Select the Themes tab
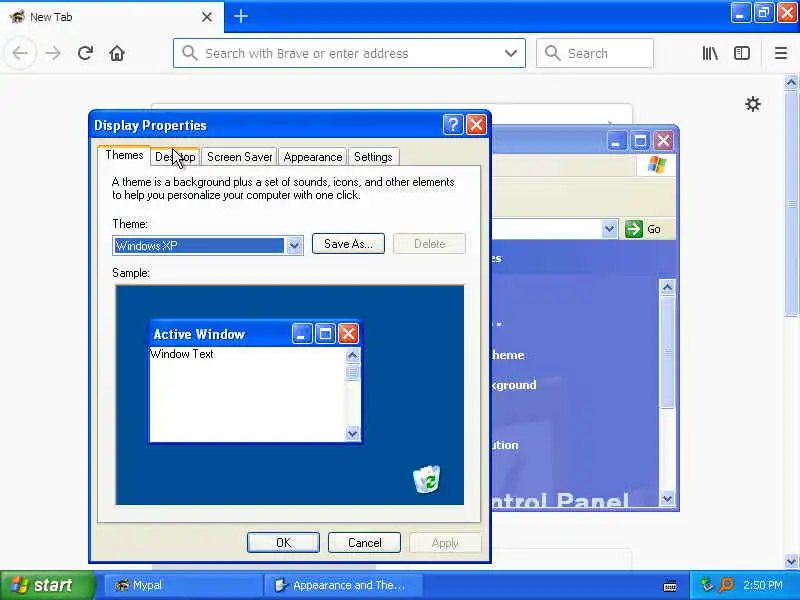This screenshot has height=600, width=800. click(124, 155)
